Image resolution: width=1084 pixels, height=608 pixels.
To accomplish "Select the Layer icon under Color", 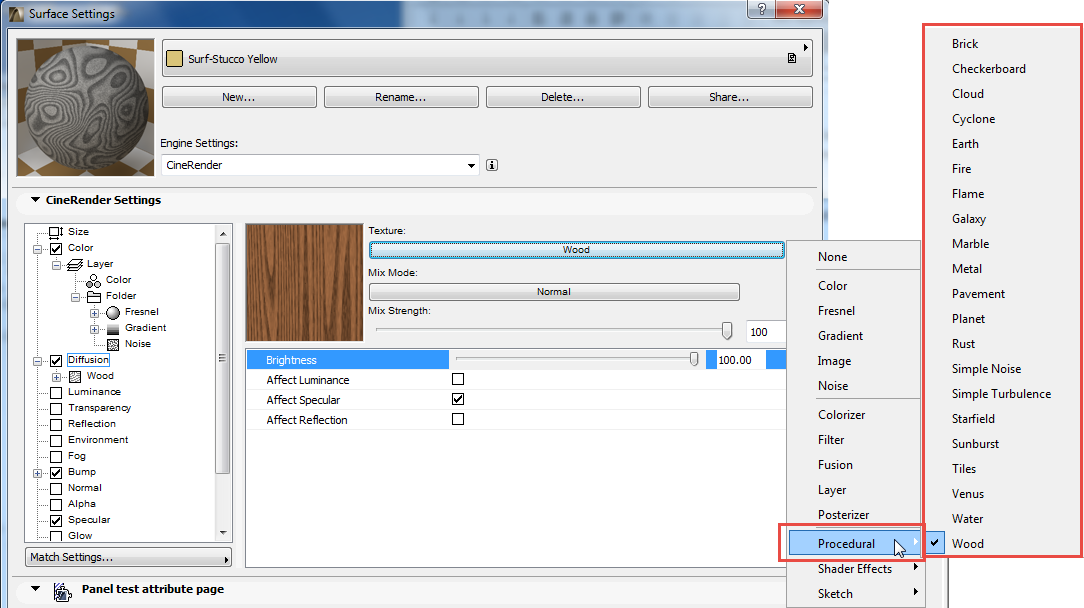I will [75, 264].
